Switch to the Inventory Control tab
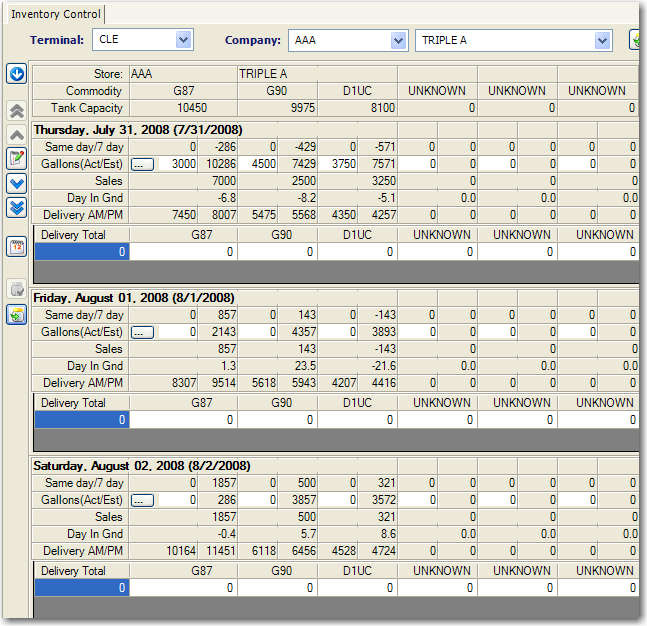The width and height of the screenshot is (647, 626). point(54,14)
